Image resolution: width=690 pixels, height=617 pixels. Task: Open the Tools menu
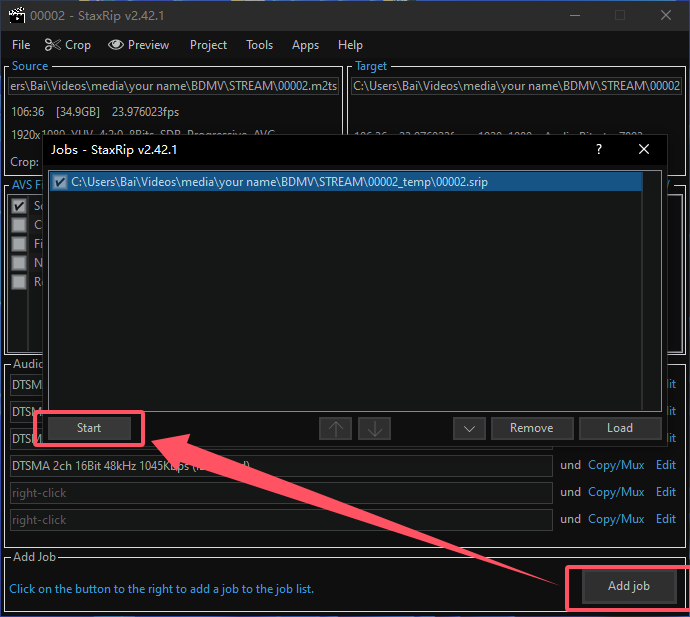pos(259,45)
